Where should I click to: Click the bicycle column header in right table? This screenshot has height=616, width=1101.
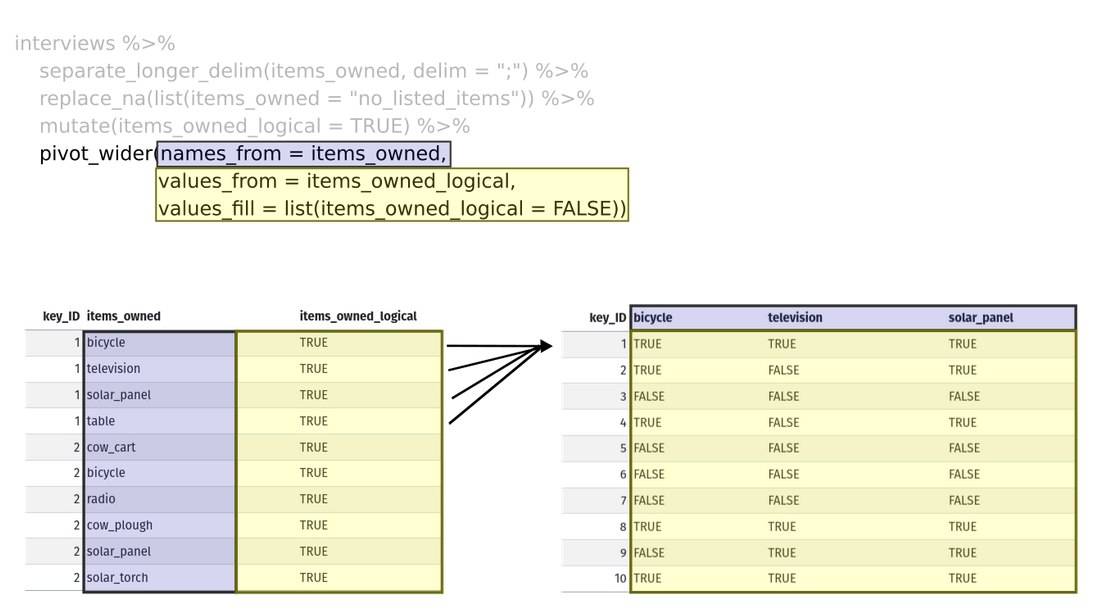pyautogui.click(x=653, y=318)
